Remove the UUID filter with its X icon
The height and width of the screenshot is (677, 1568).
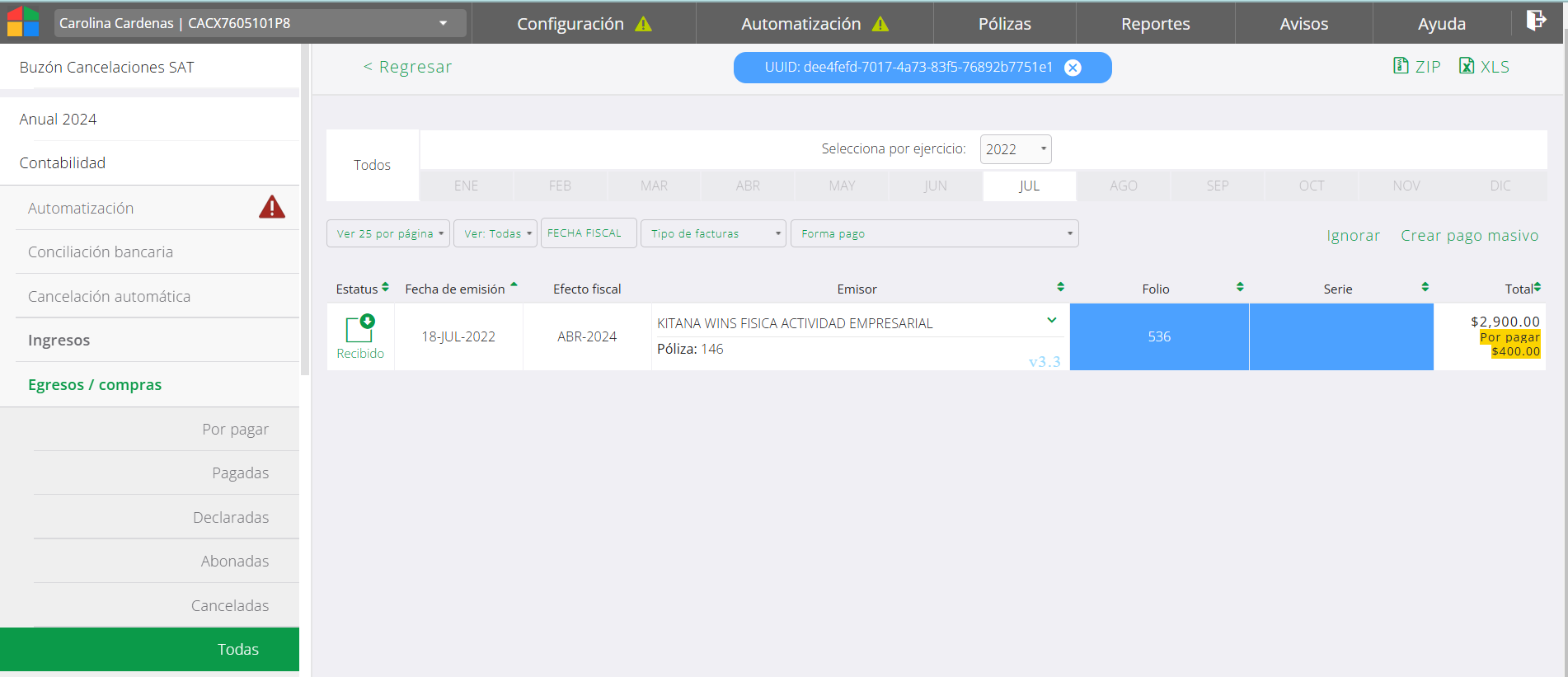1073,68
